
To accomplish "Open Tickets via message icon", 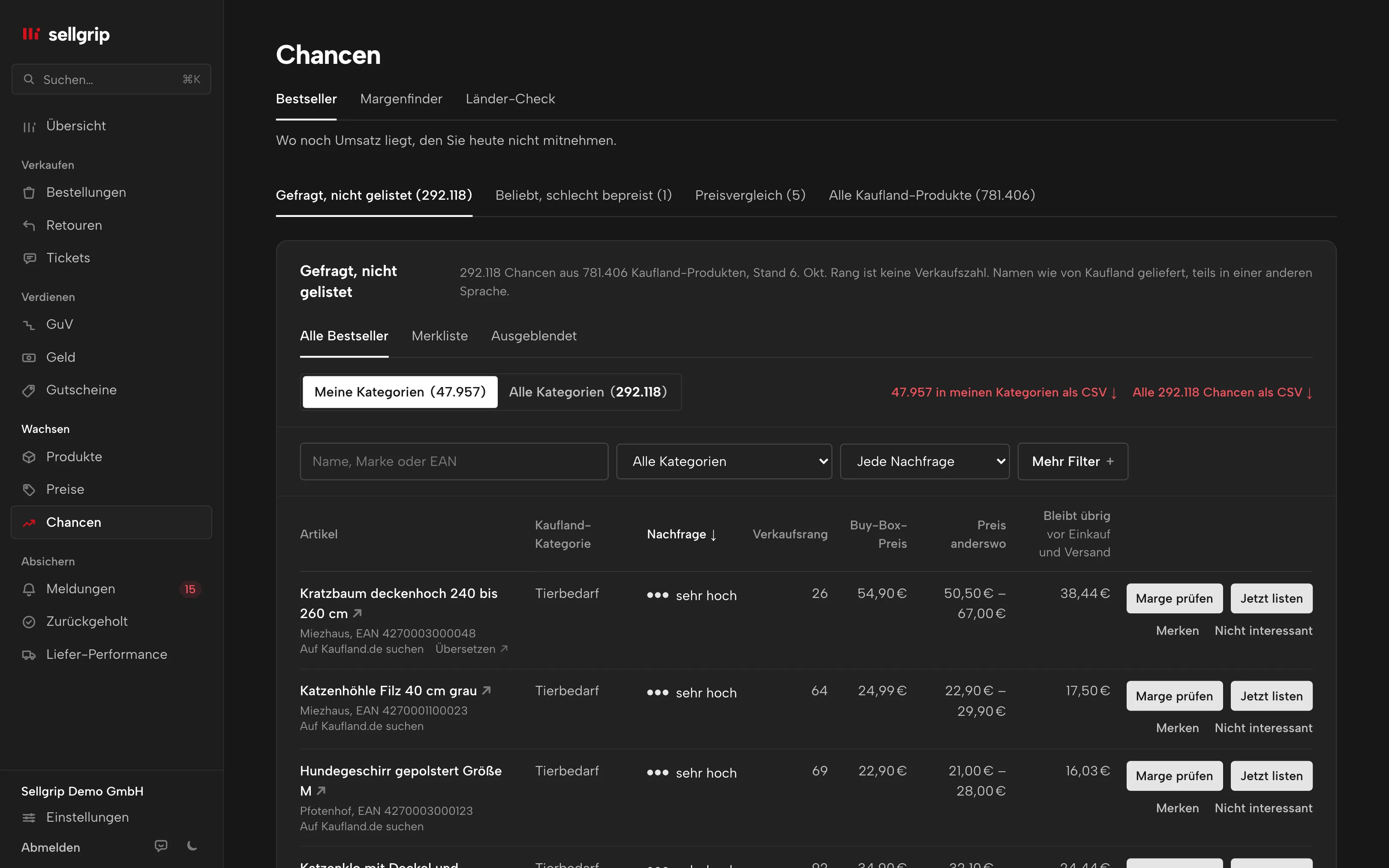I will point(29,258).
